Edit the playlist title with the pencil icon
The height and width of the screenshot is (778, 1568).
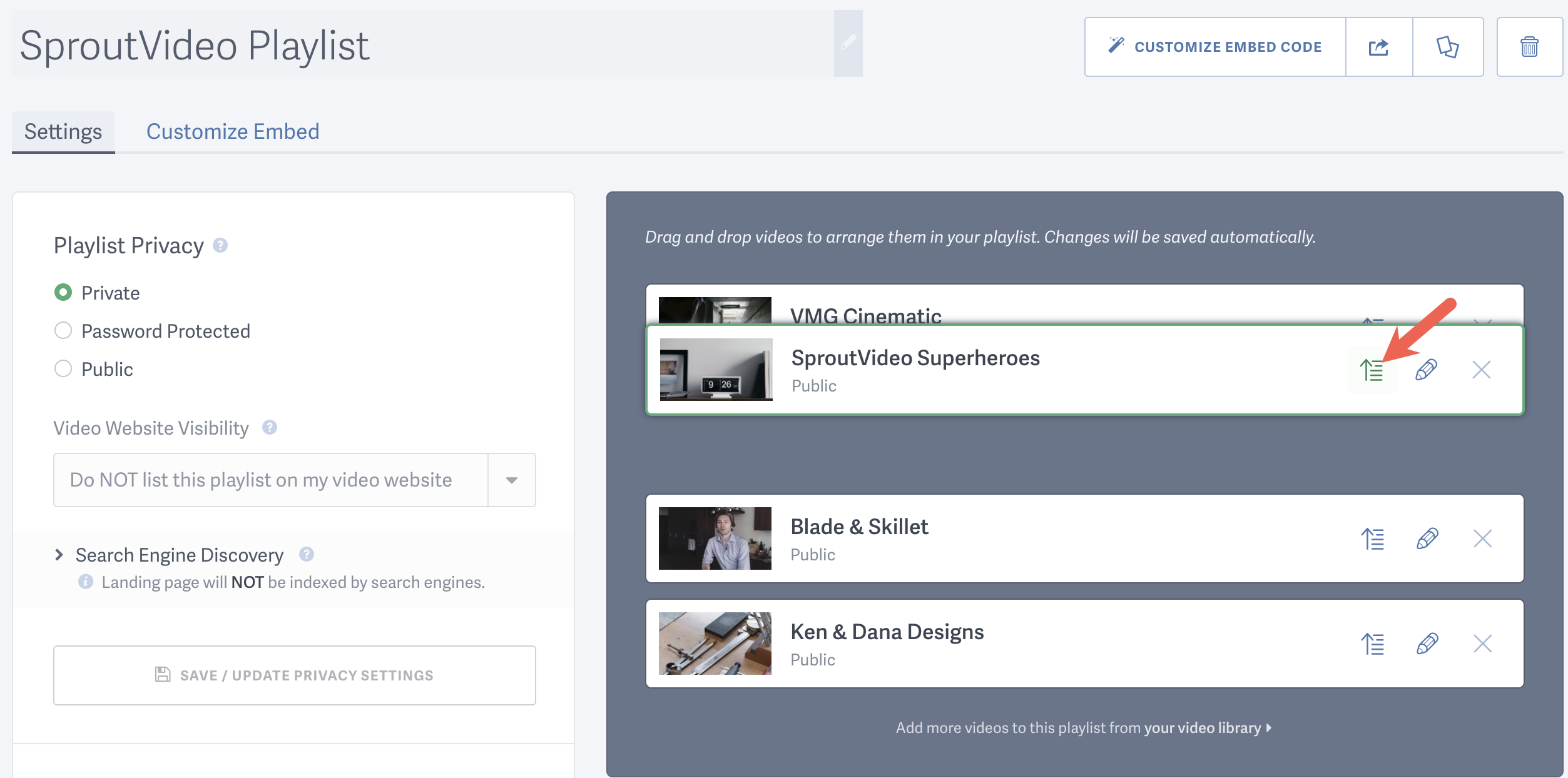849,43
